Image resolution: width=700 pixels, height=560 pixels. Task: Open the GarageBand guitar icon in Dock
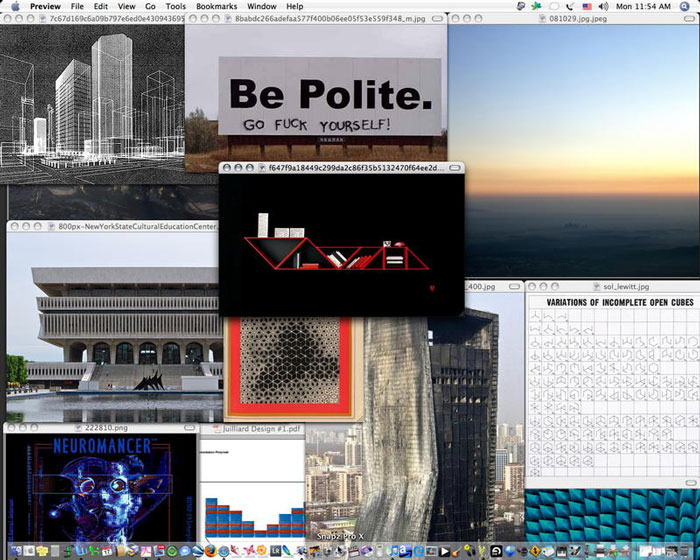pyautogui.click(x=457, y=551)
